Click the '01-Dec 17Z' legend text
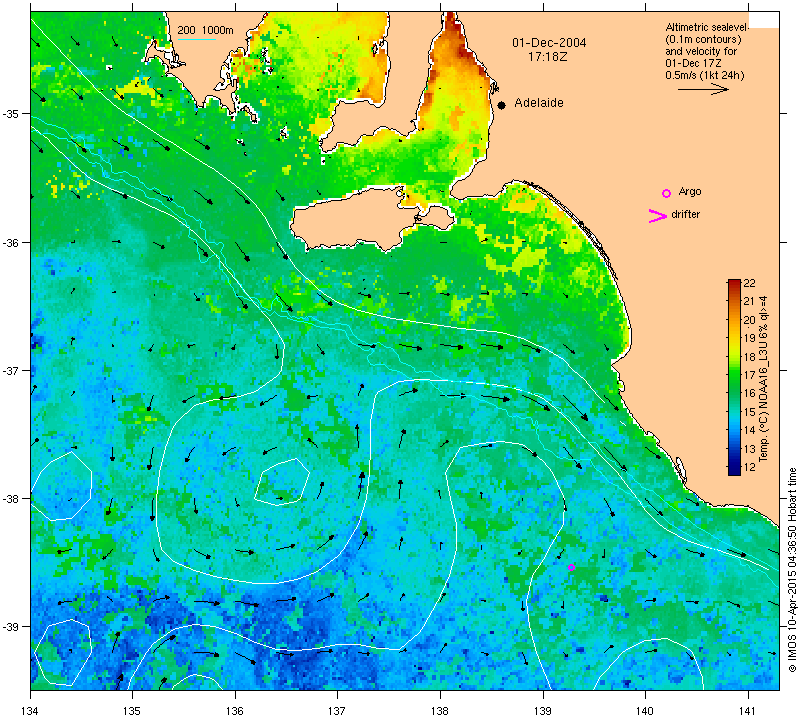The height and width of the screenshot is (720, 800). tap(693, 63)
